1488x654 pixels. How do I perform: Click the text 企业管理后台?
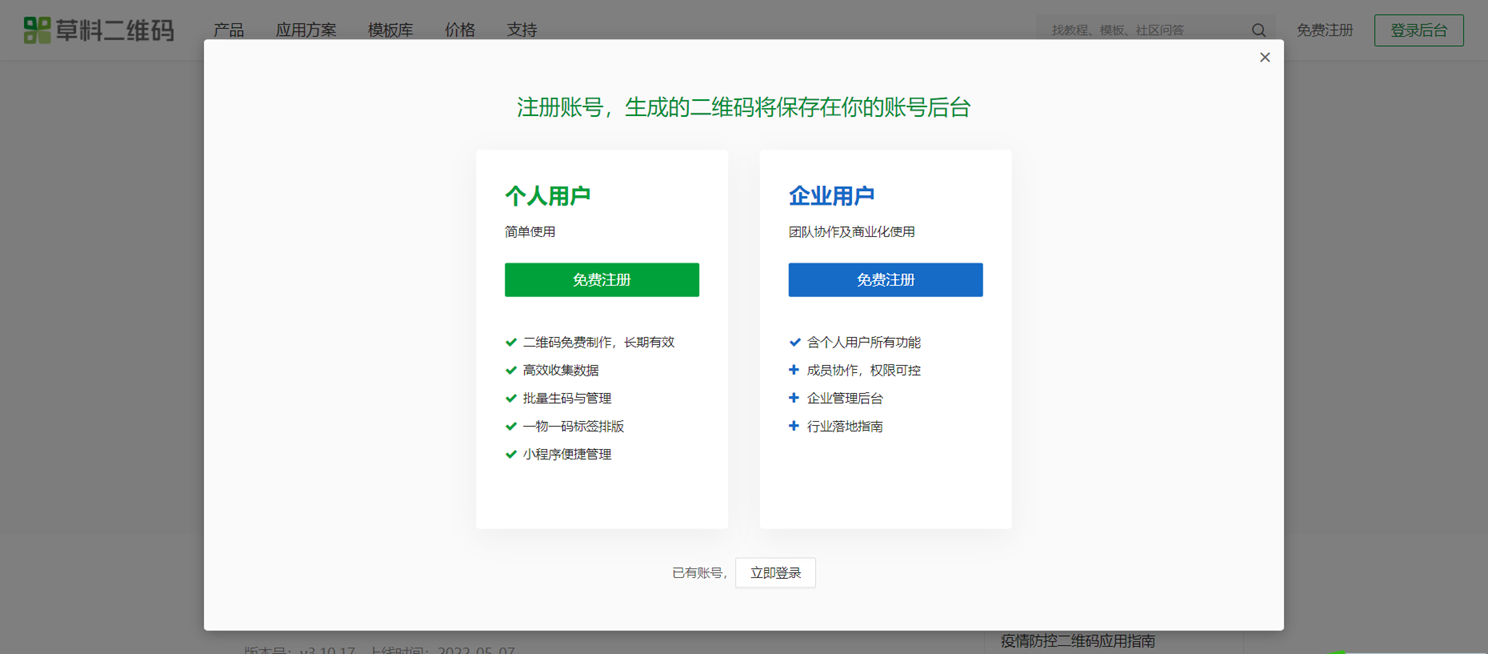pyautogui.click(x=845, y=398)
